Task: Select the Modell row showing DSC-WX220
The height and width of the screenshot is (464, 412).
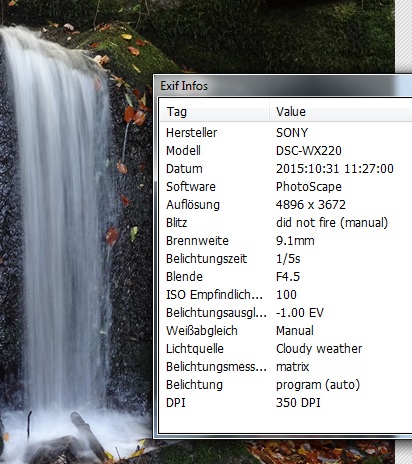Action: 286,151
